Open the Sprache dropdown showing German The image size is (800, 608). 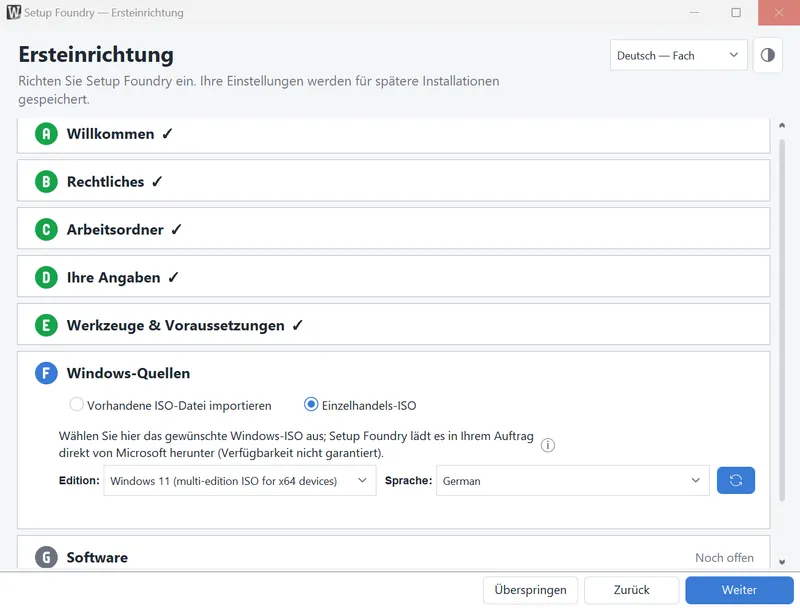pyautogui.click(x=572, y=480)
